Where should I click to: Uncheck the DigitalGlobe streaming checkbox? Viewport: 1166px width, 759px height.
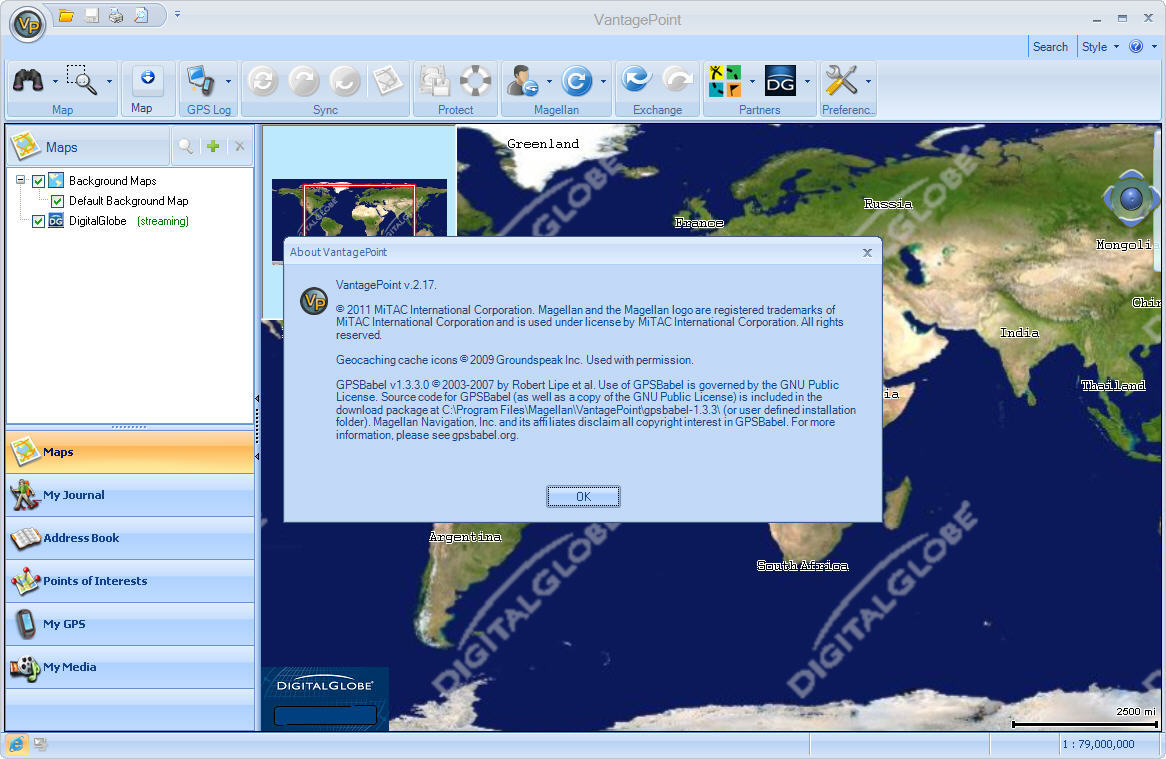tap(38, 221)
